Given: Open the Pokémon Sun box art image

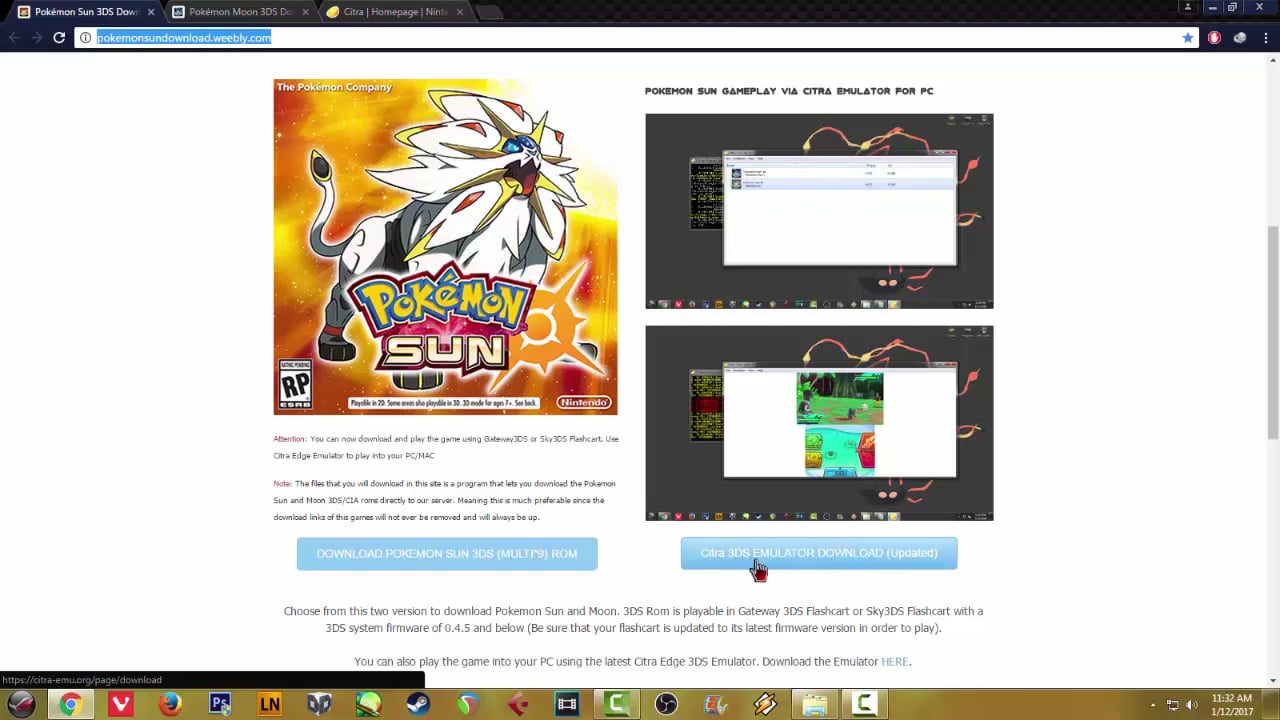Looking at the screenshot, I should click(445, 247).
